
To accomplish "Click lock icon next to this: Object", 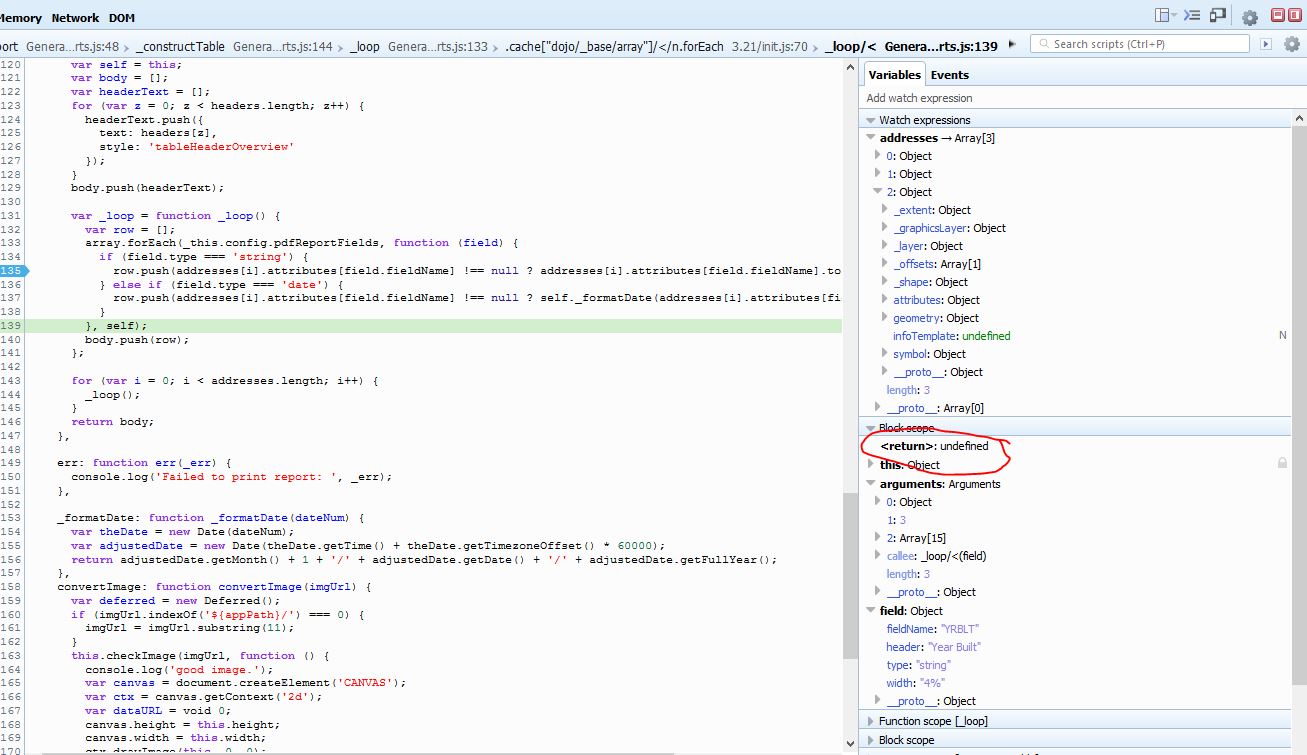I will [1282, 463].
